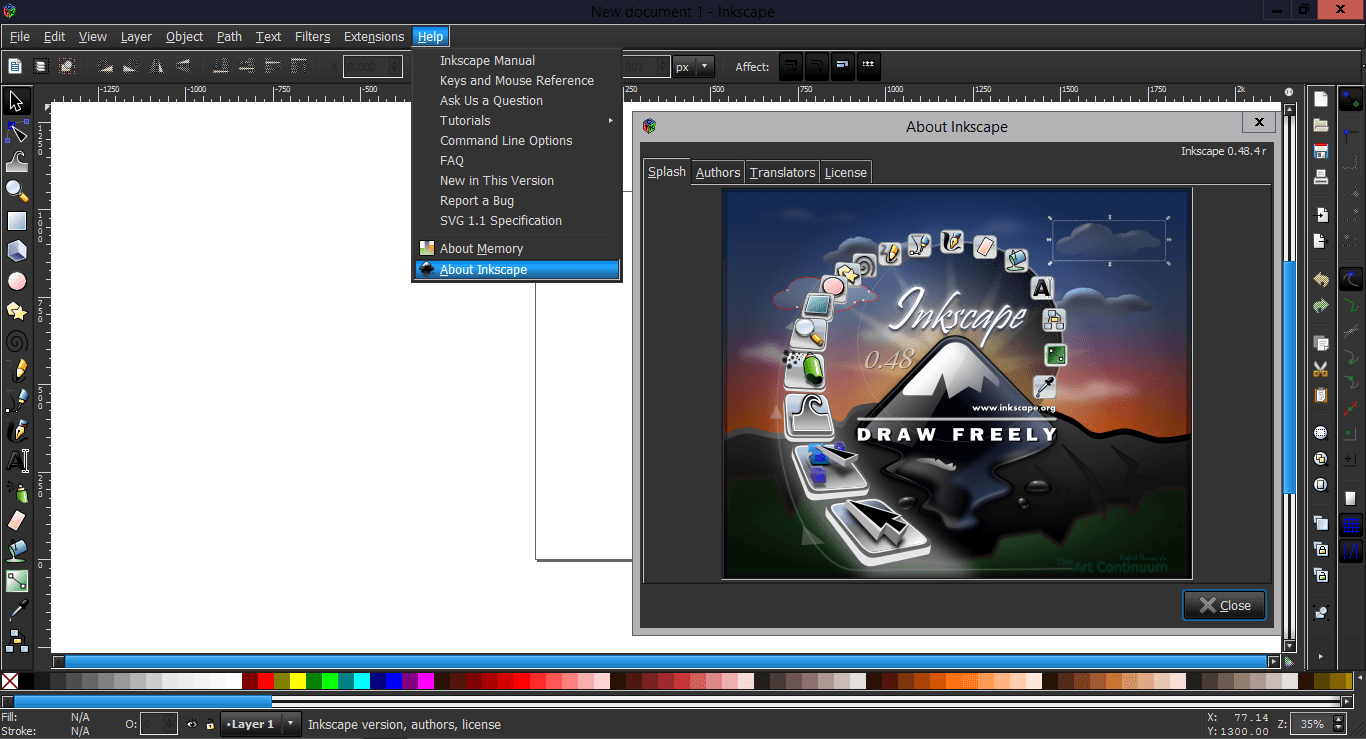Select the Node editing tool
This screenshot has height=739, width=1366.
[x=16, y=131]
